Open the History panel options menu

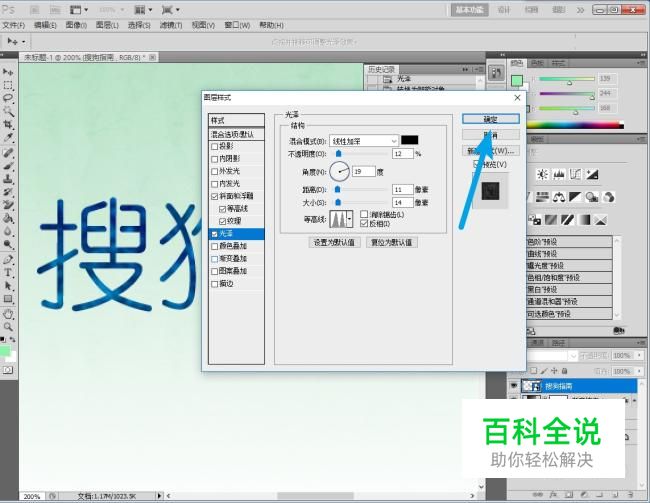478,69
